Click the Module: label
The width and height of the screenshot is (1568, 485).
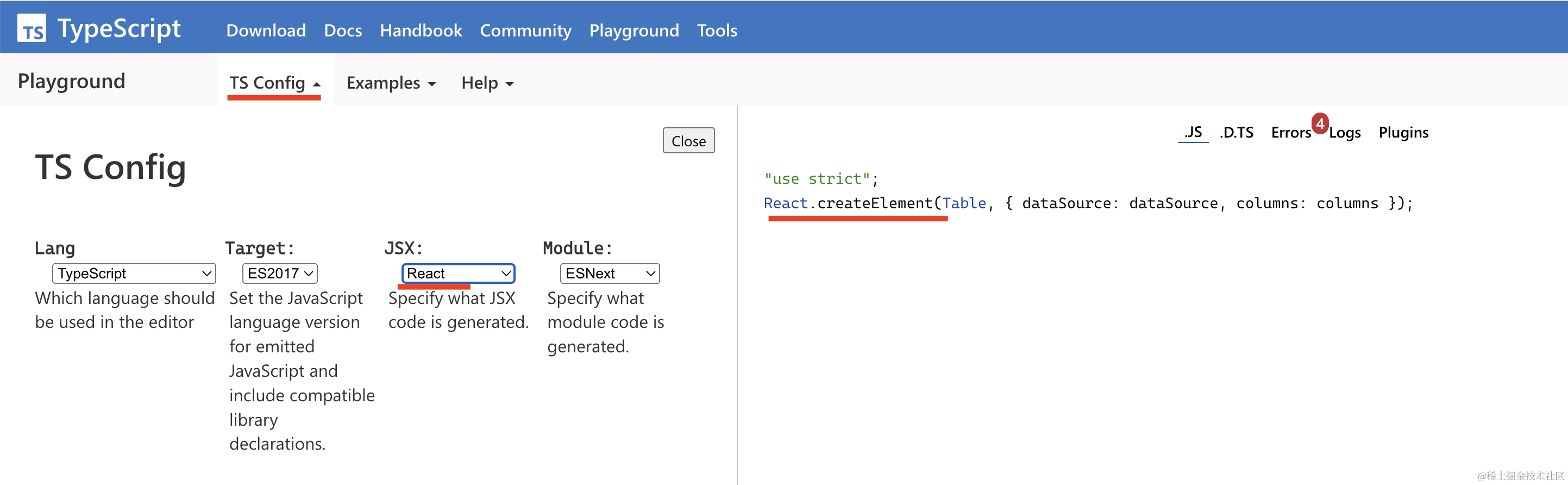pos(578,248)
